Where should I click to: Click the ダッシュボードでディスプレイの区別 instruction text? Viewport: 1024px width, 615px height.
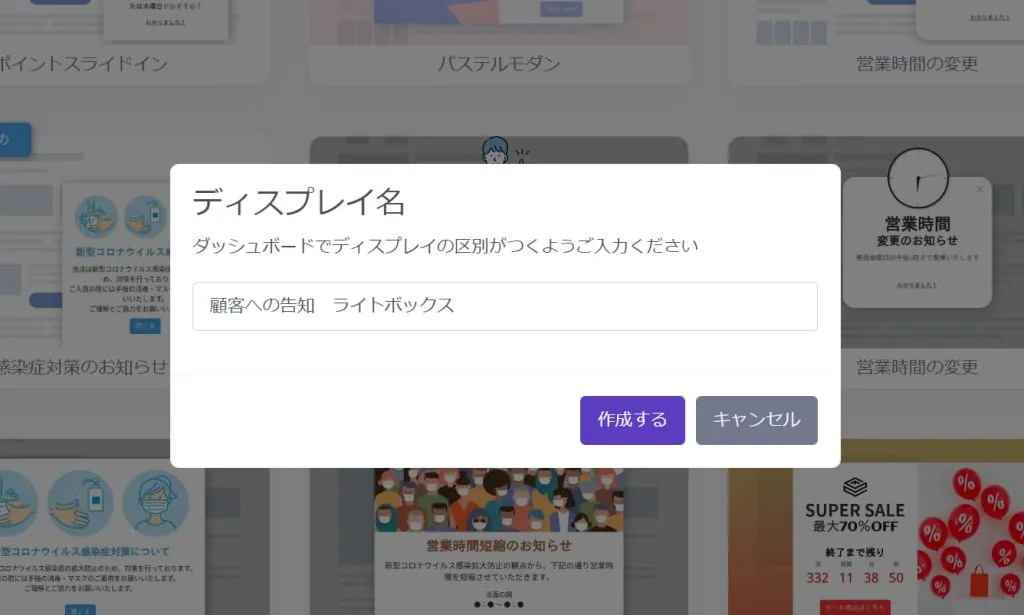coord(445,245)
